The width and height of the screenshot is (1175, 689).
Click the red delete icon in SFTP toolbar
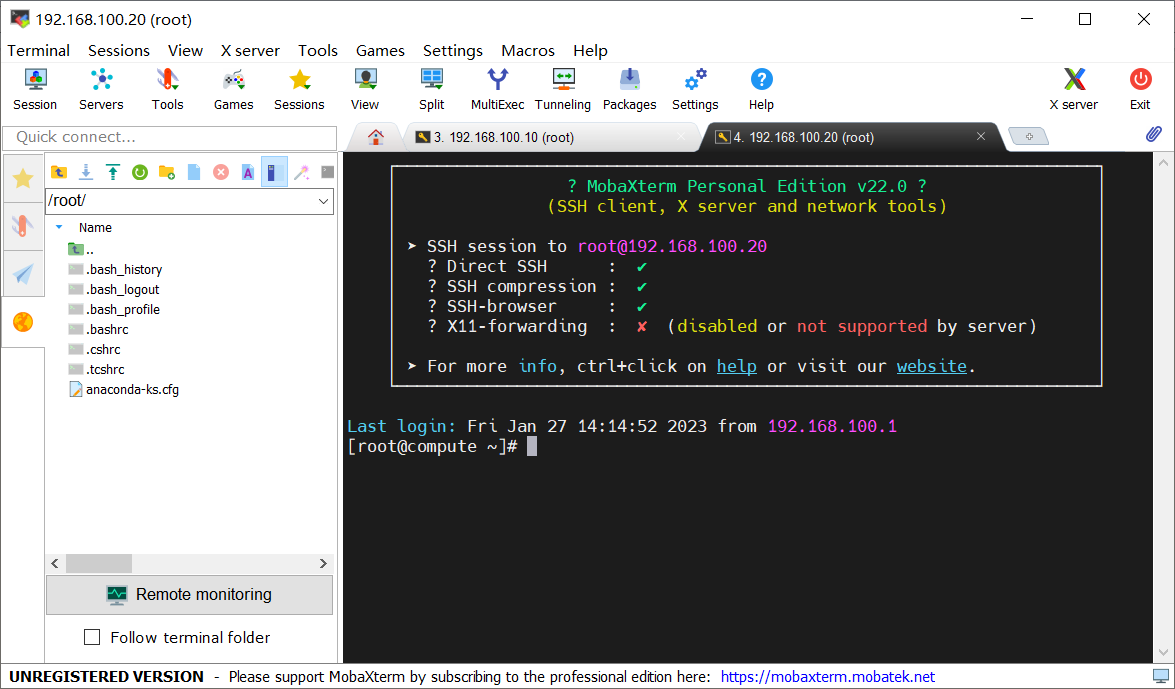[x=221, y=172]
